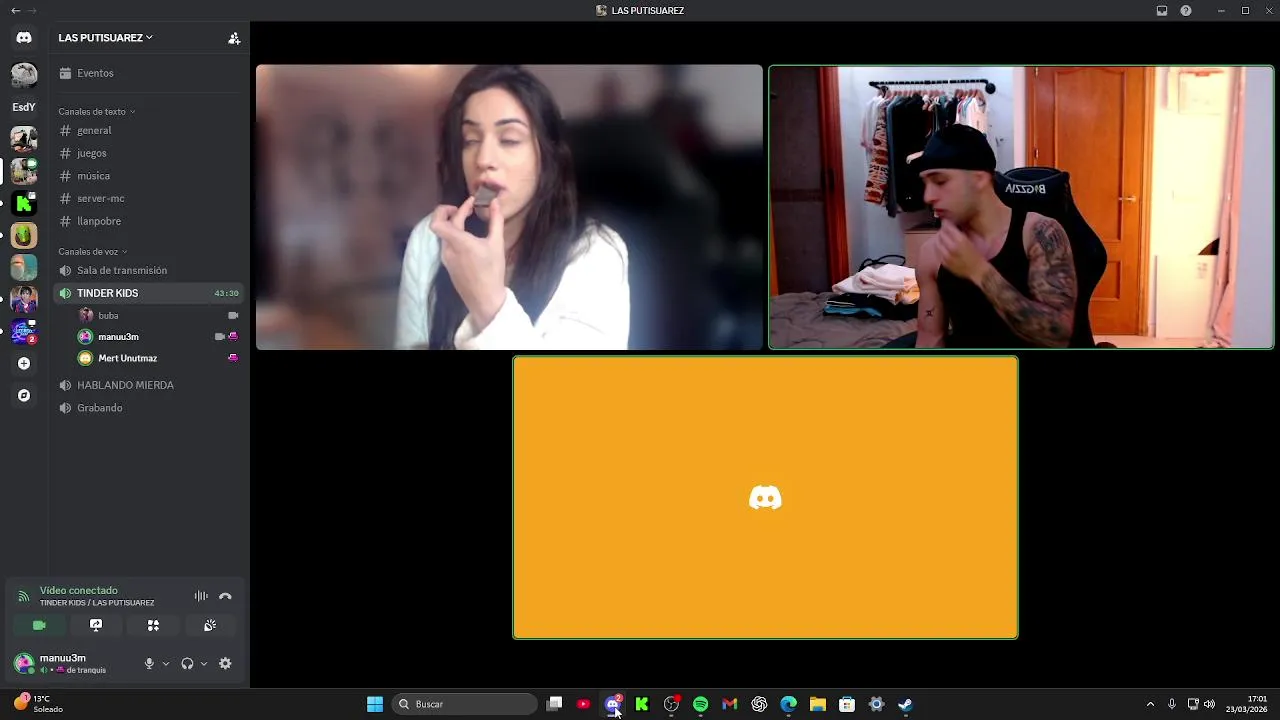Click the taskbar Buscar search box
Viewport: 1280px width, 720px height.
click(466, 704)
